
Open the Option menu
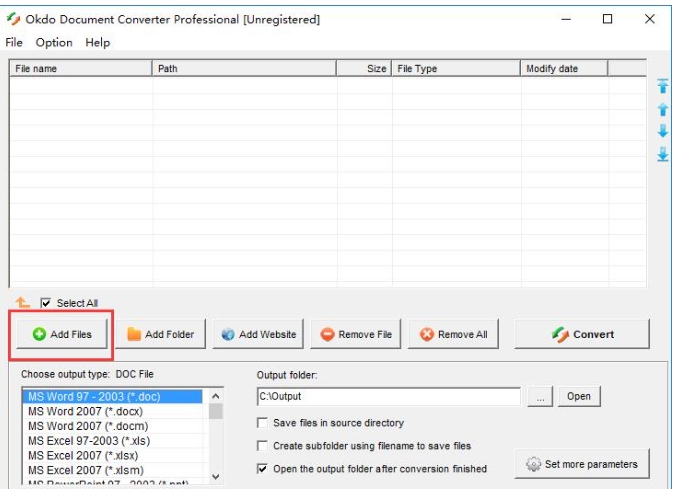[54, 42]
